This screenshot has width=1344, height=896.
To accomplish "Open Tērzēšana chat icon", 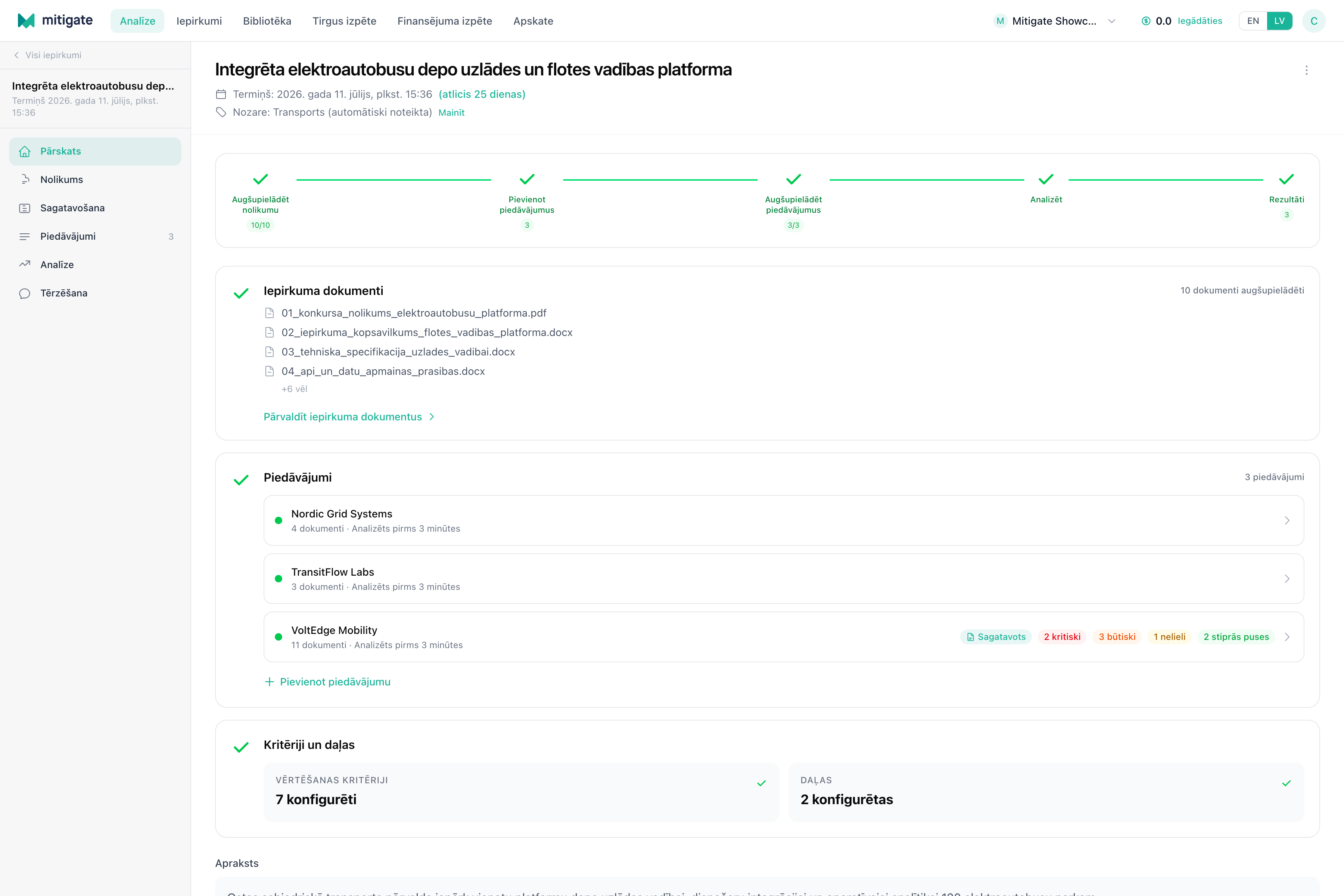I will click(x=25, y=293).
